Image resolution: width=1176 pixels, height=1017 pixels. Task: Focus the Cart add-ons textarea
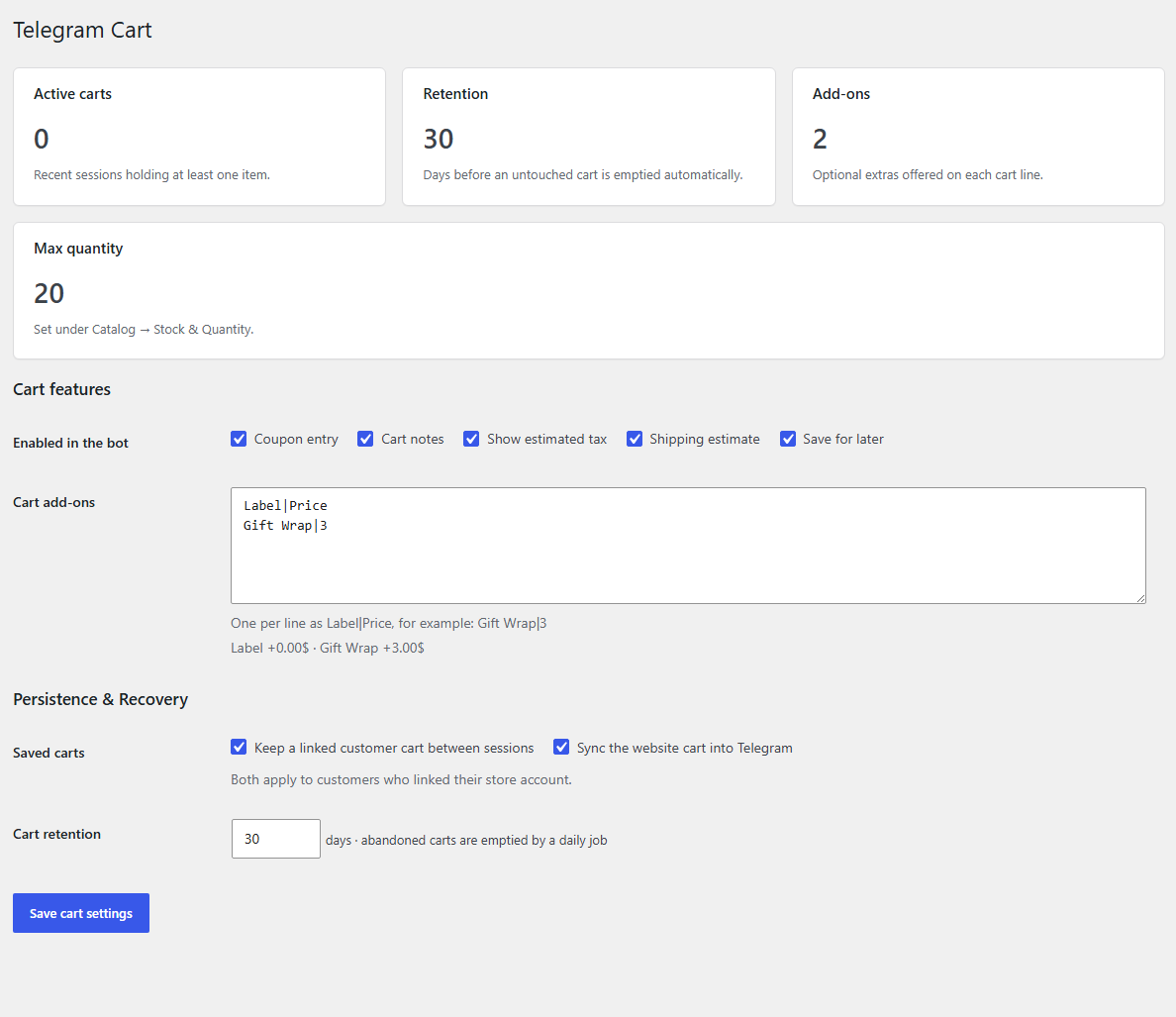[x=688, y=546]
